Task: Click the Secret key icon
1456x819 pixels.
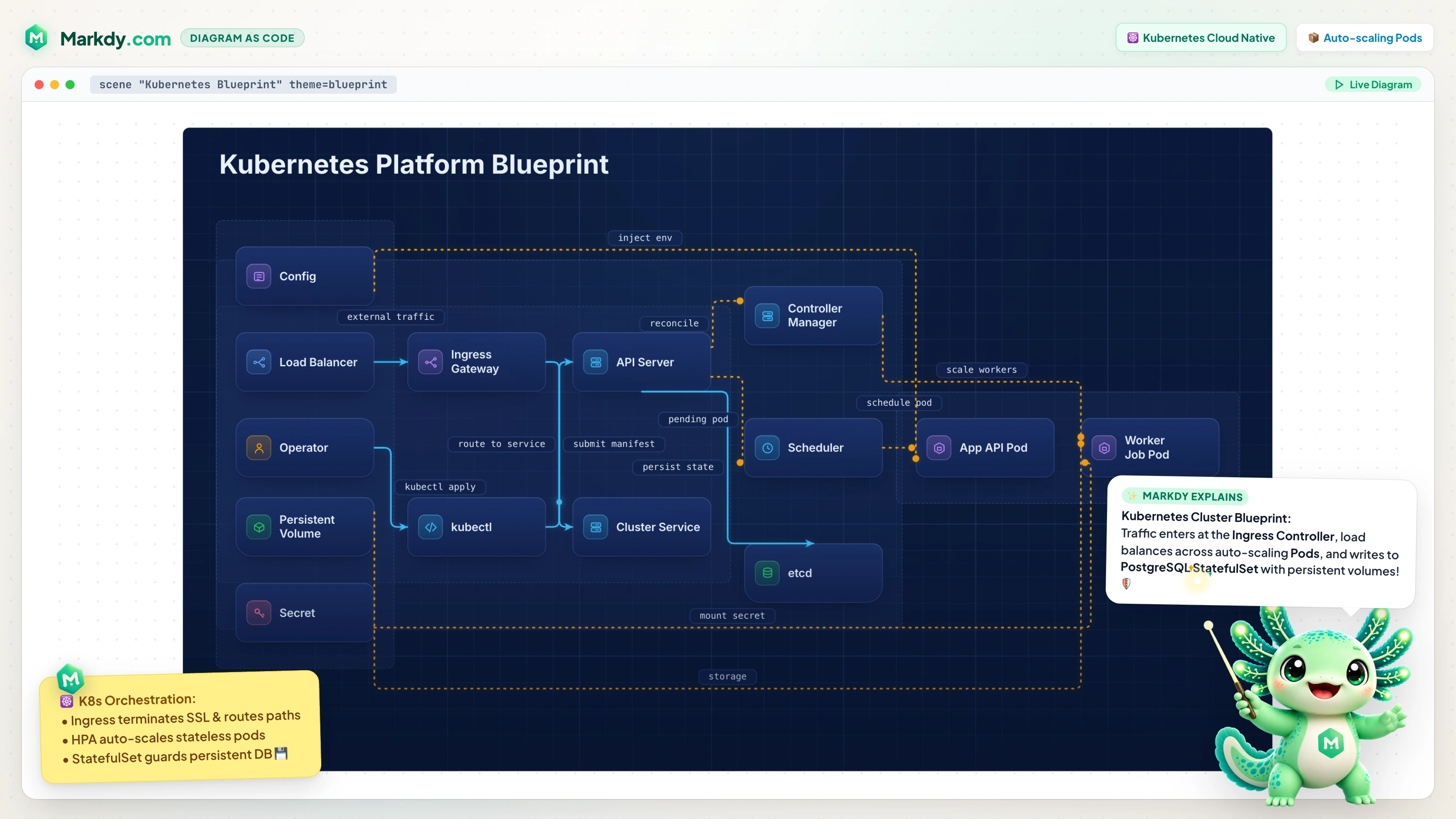Action: click(x=259, y=613)
